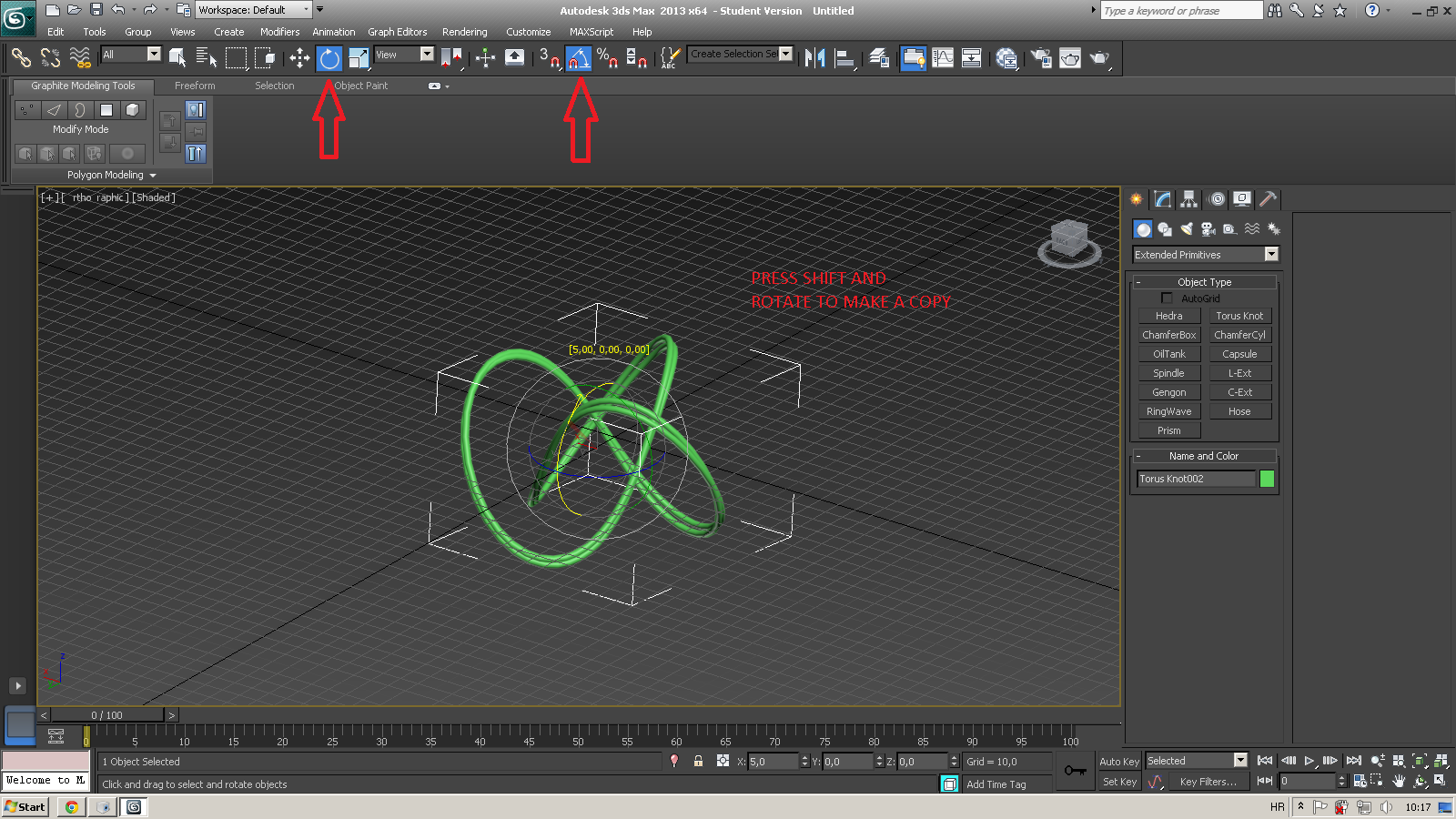Image resolution: width=1456 pixels, height=819 pixels.
Task: Open the Rendering menu
Action: tap(464, 32)
